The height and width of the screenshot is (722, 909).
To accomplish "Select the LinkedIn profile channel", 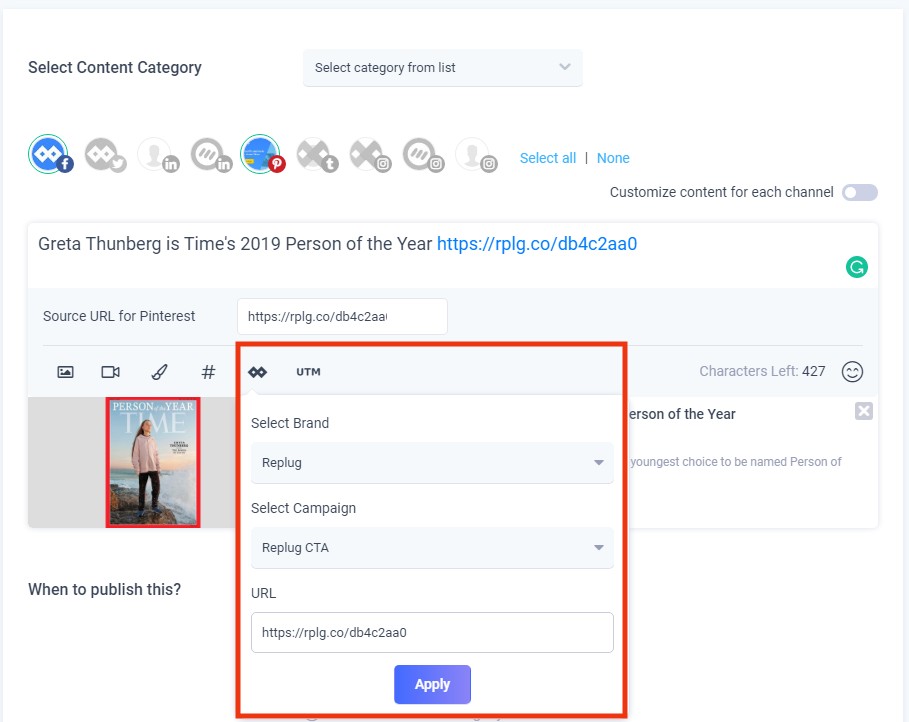I will tap(158, 154).
